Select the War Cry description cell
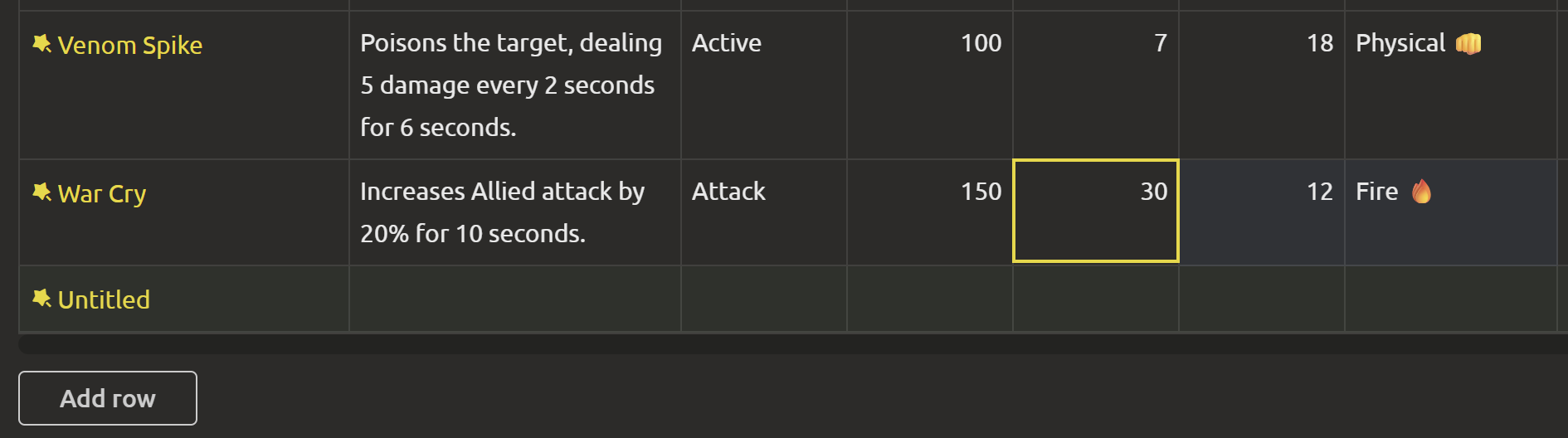The image size is (1568, 438). pyautogui.click(x=515, y=212)
